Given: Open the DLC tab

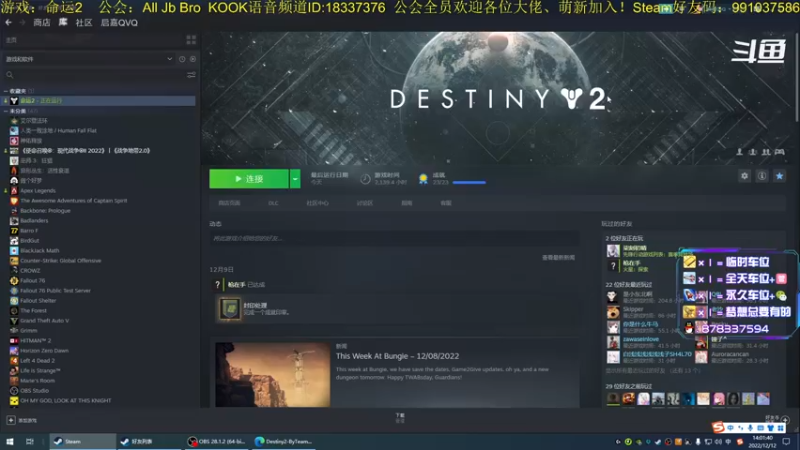Looking at the screenshot, I should tap(273, 203).
